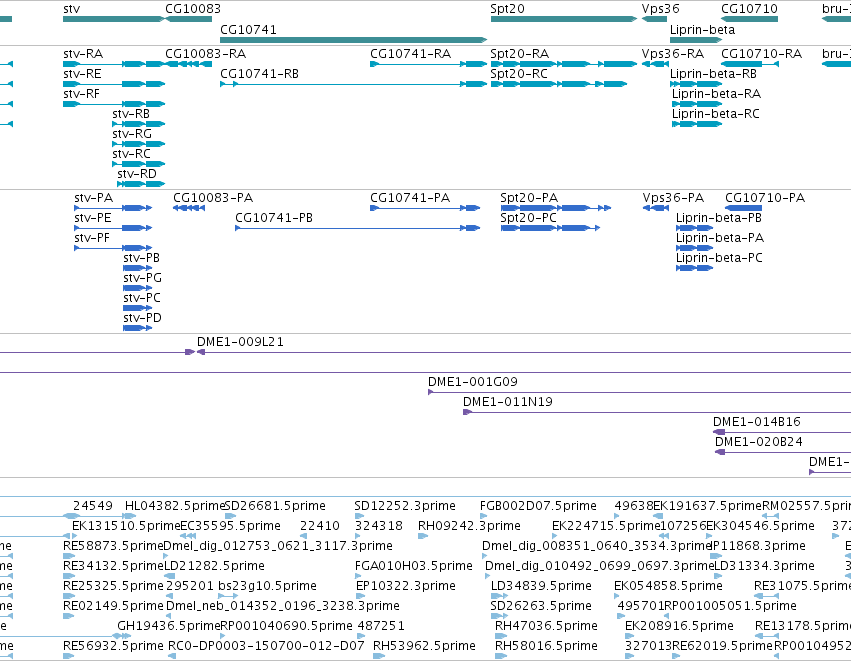Click EST HL04382.5prime
The height and width of the screenshot is (661, 851).
tap(130, 516)
